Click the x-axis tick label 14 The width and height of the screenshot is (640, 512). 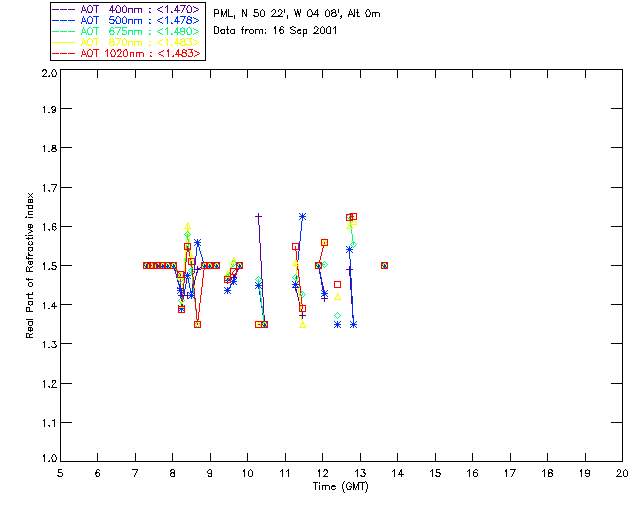pyautogui.click(x=398, y=473)
